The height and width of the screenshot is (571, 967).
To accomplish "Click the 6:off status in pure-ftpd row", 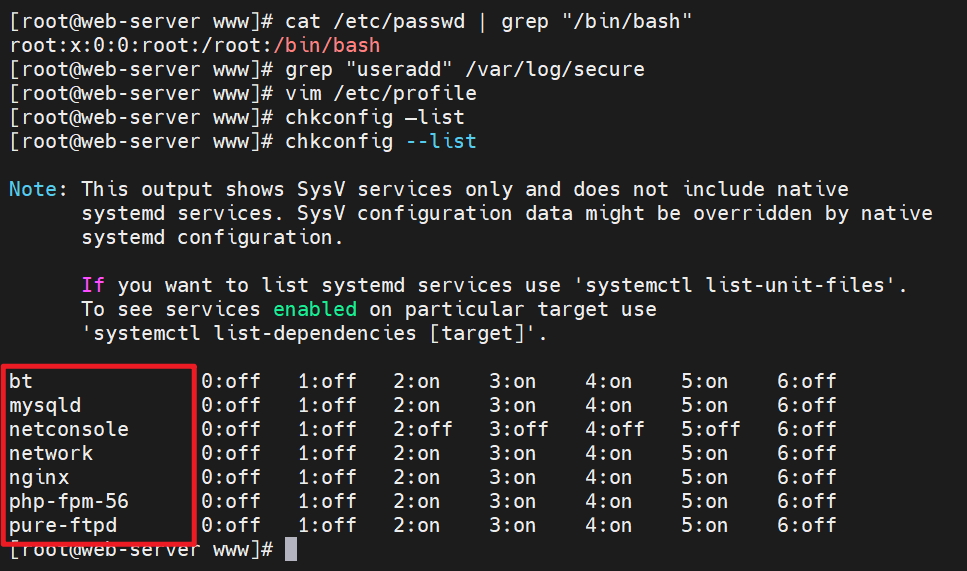I will coord(806,525).
